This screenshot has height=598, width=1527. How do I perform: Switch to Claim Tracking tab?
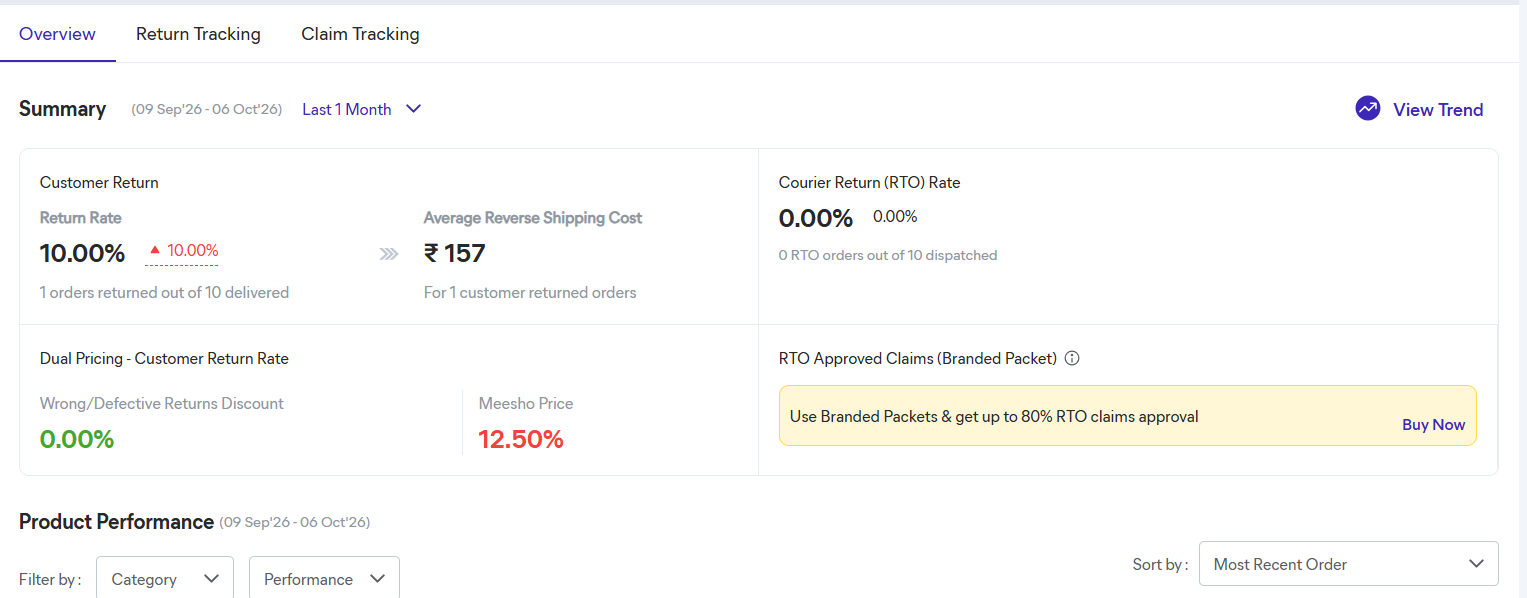click(360, 34)
